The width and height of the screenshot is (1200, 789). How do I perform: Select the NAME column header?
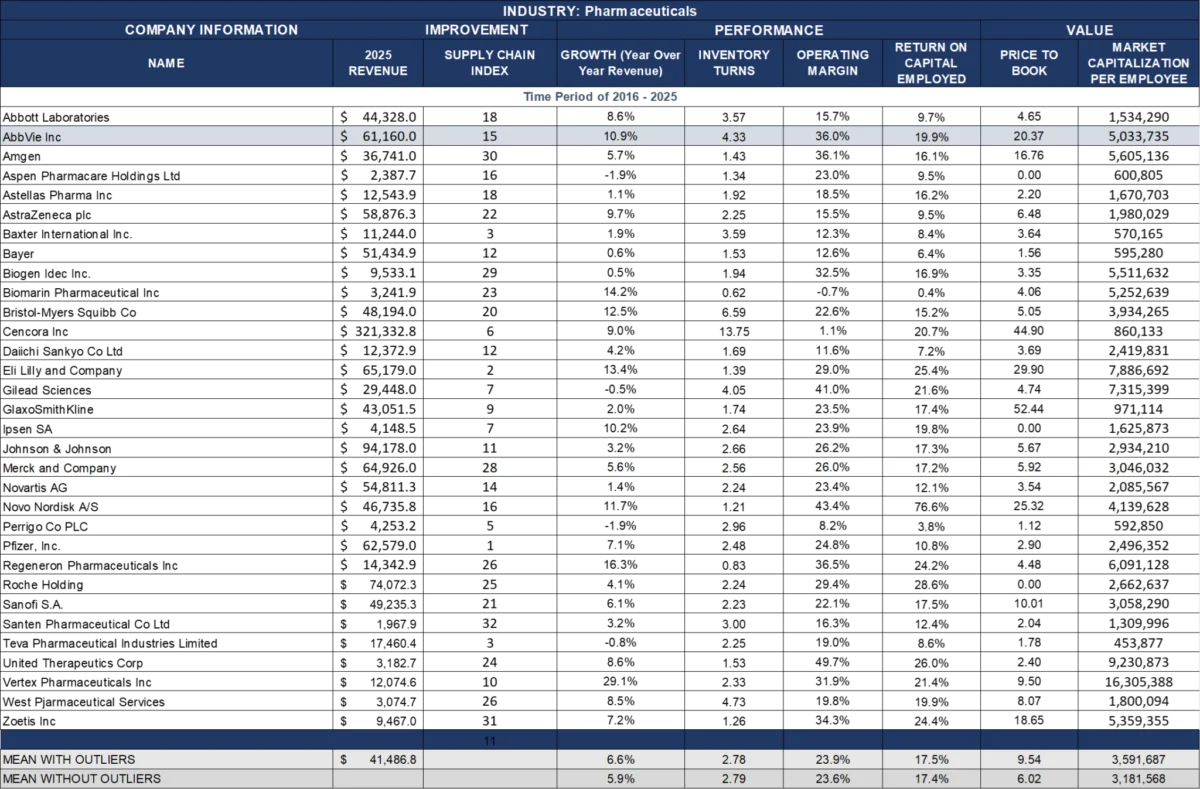[166, 63]
